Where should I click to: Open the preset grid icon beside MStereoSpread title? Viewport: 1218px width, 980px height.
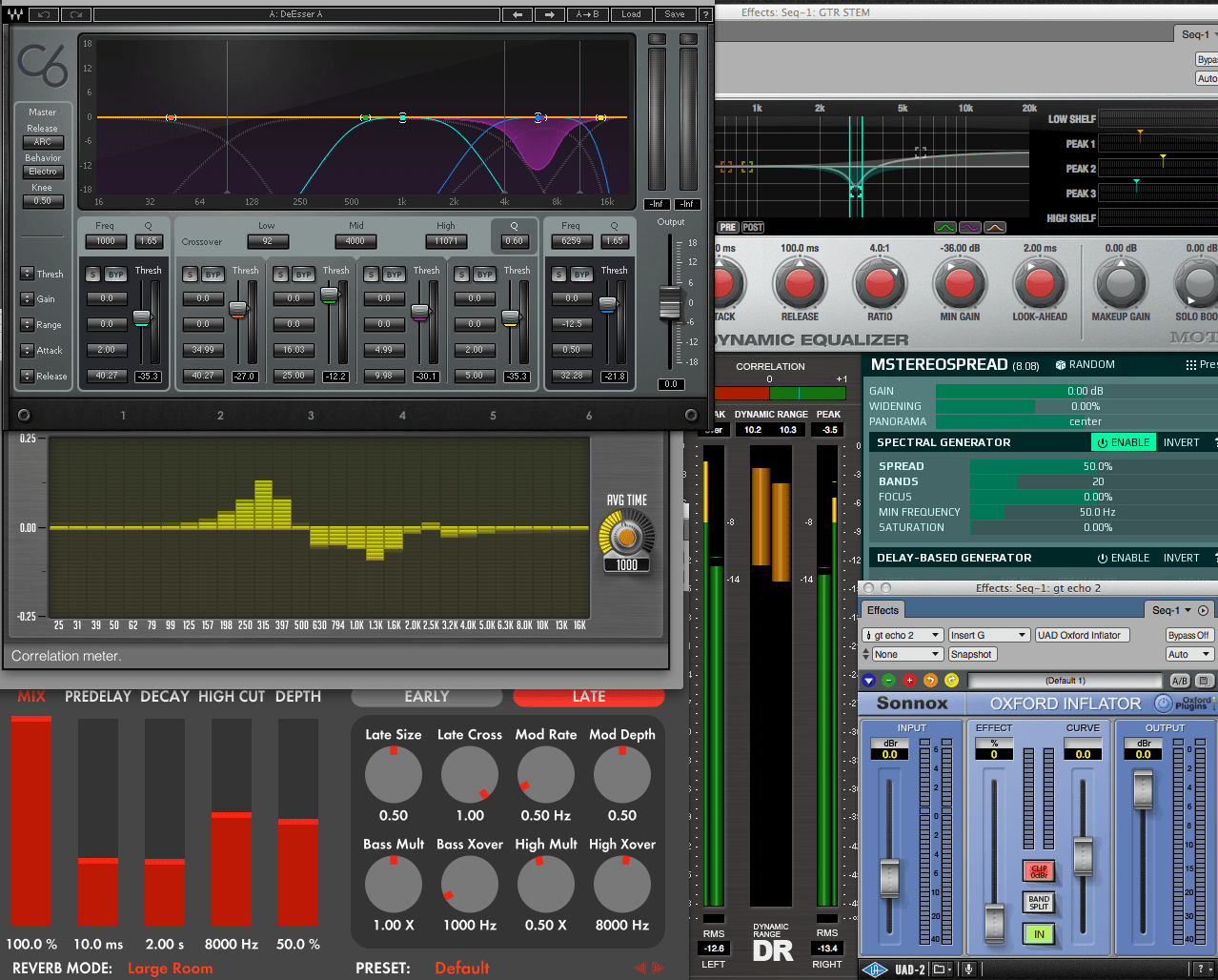[1191, 364]
